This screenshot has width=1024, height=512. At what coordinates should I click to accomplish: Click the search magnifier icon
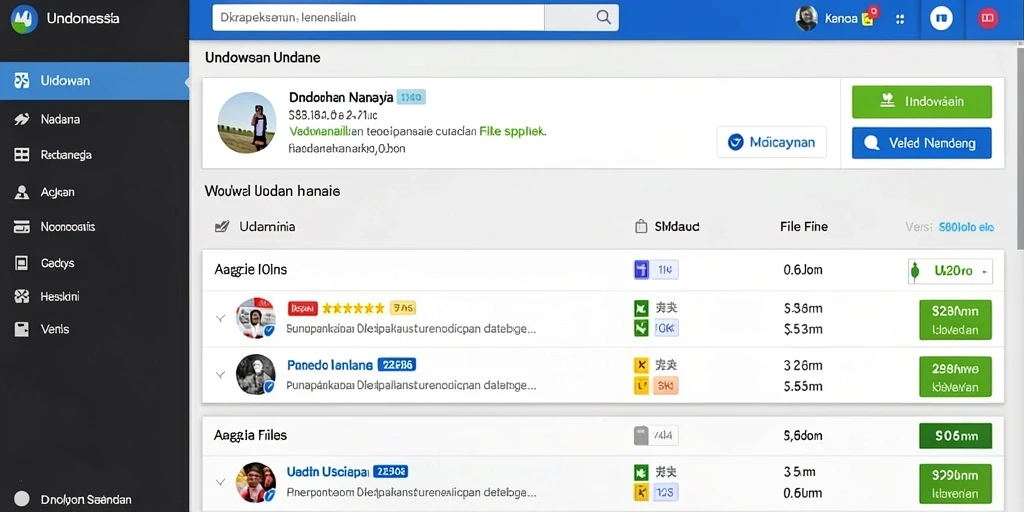pyautogui.click(x=603, y=18)
